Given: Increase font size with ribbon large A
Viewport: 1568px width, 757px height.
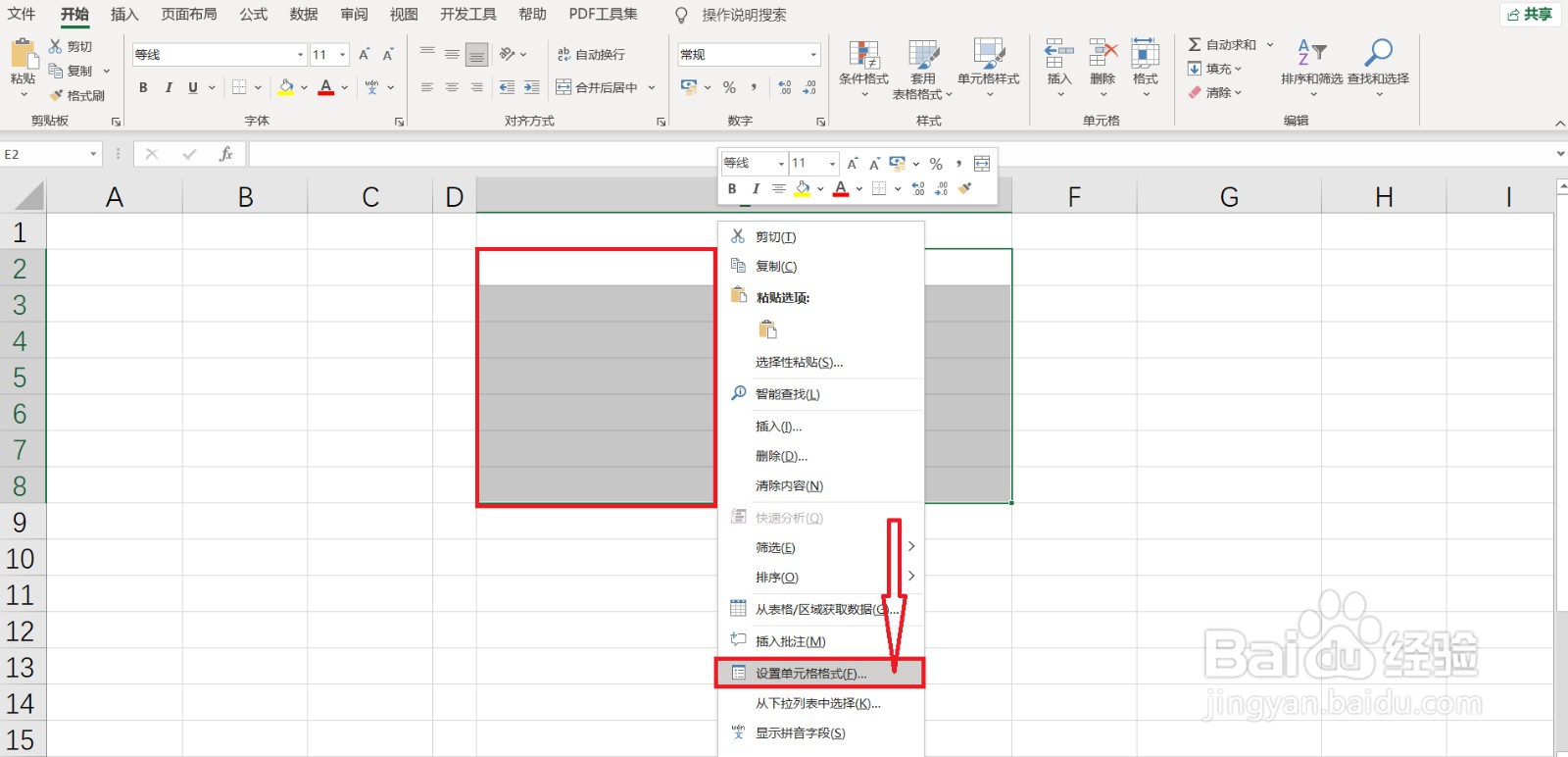Looking at the screenshot, I should [365, 54].
